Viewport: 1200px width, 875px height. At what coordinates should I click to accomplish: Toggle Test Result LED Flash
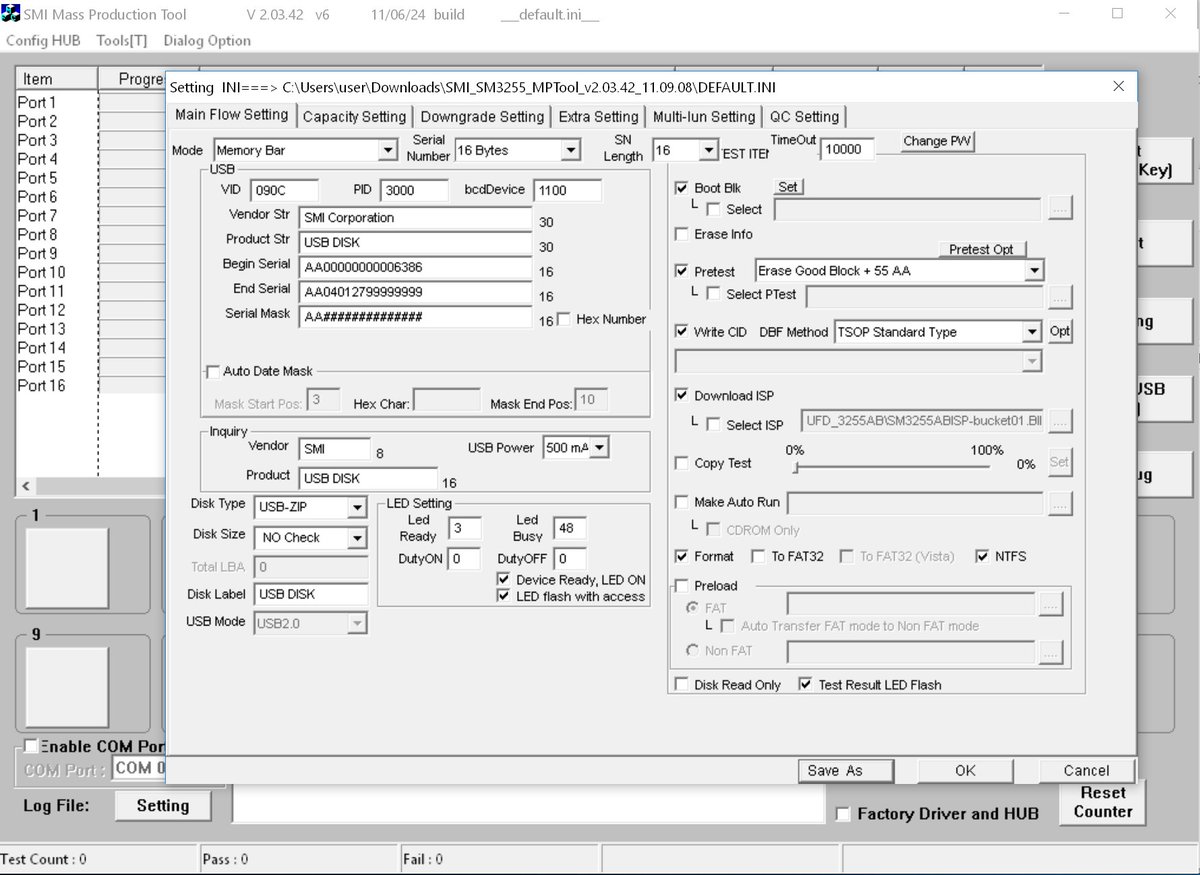click(806, 685)
